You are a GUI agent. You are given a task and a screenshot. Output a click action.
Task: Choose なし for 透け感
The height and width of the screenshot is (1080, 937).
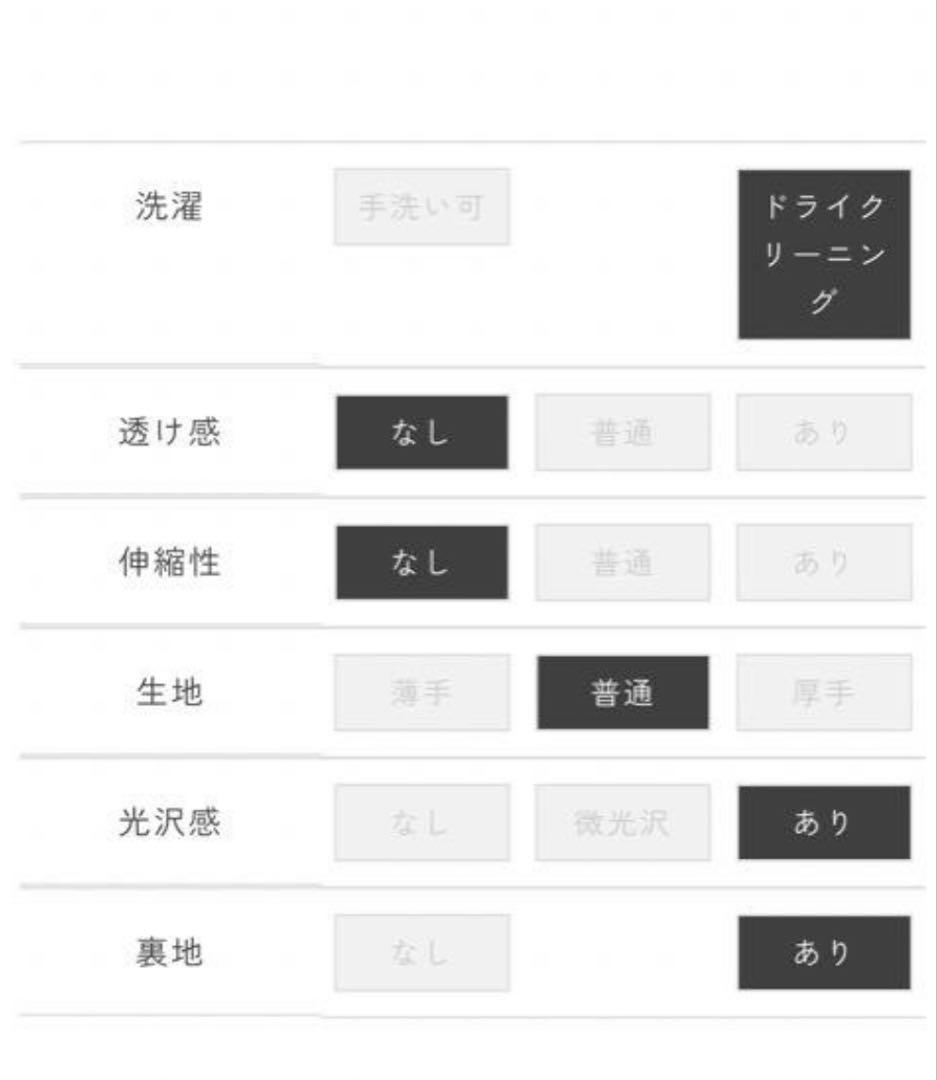(422, 433)
